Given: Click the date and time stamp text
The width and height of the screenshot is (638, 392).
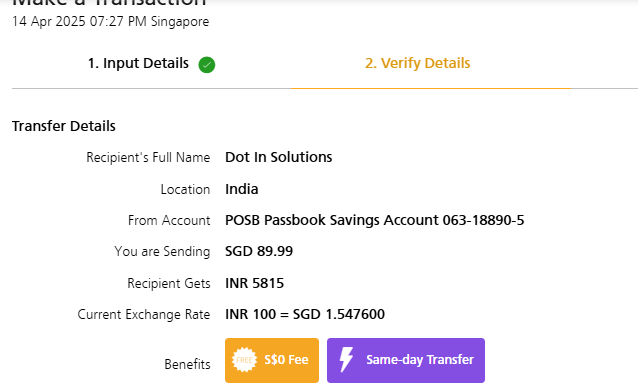Looking at the screenshot, I should click(x=111, y=21).
